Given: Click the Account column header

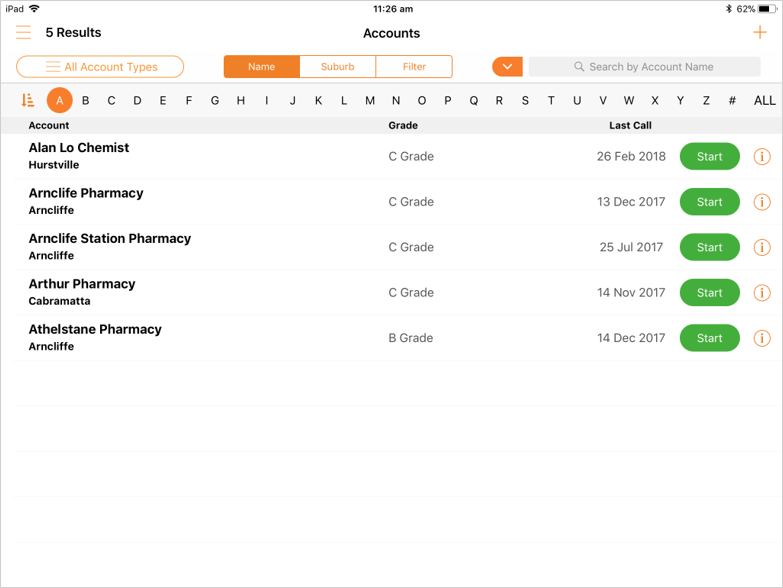Looking at the screenshot, I should [x=49, y=125].
